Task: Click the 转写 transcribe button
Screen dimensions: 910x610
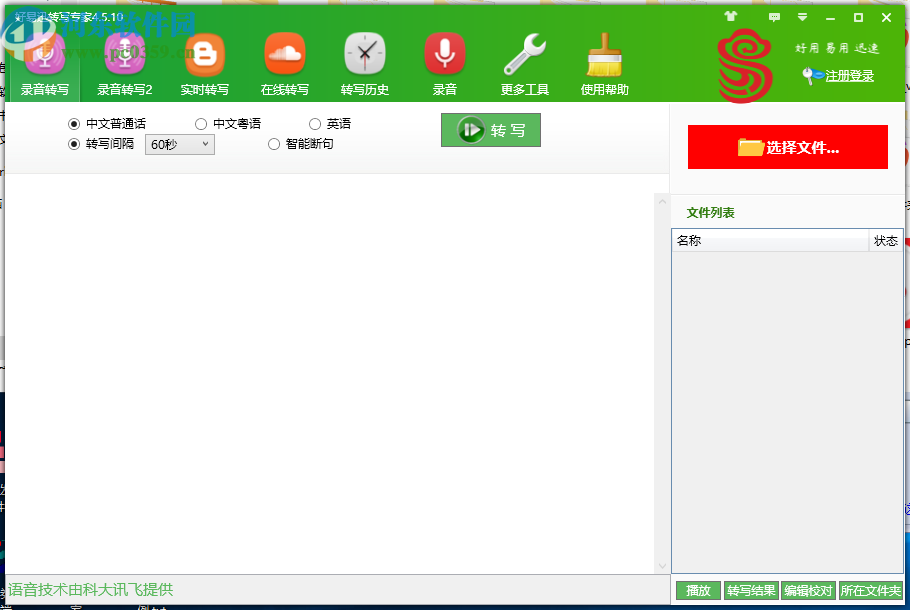Action: 490,130
